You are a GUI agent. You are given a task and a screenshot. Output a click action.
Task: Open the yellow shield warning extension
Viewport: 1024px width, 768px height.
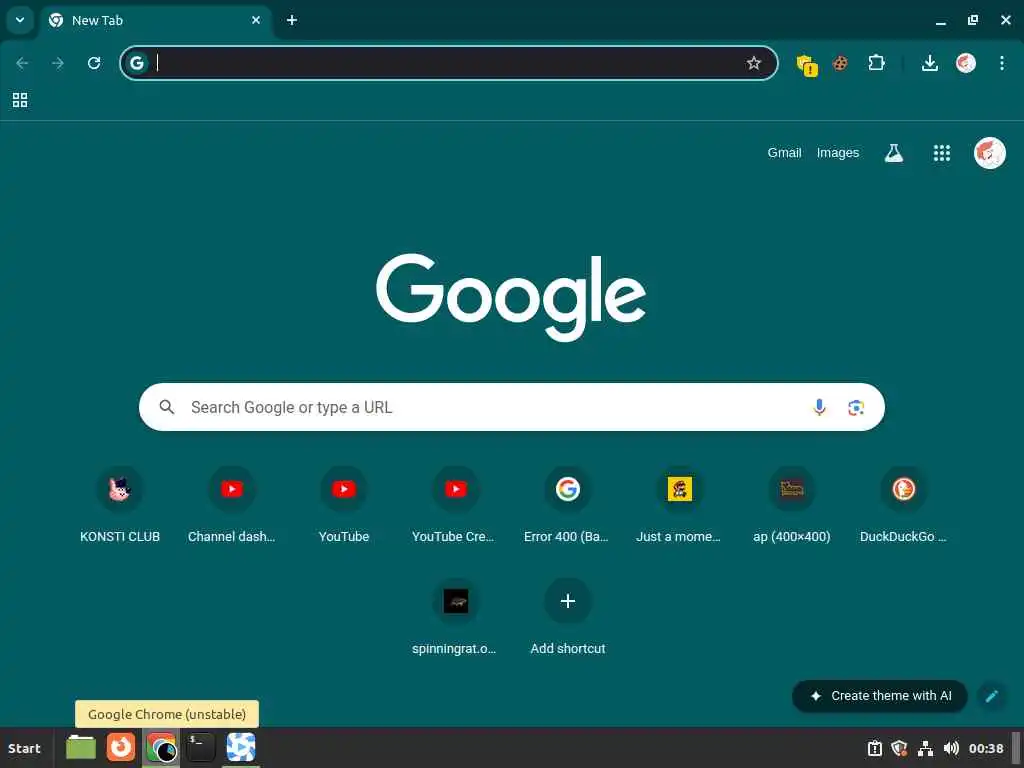coord(807,64)
